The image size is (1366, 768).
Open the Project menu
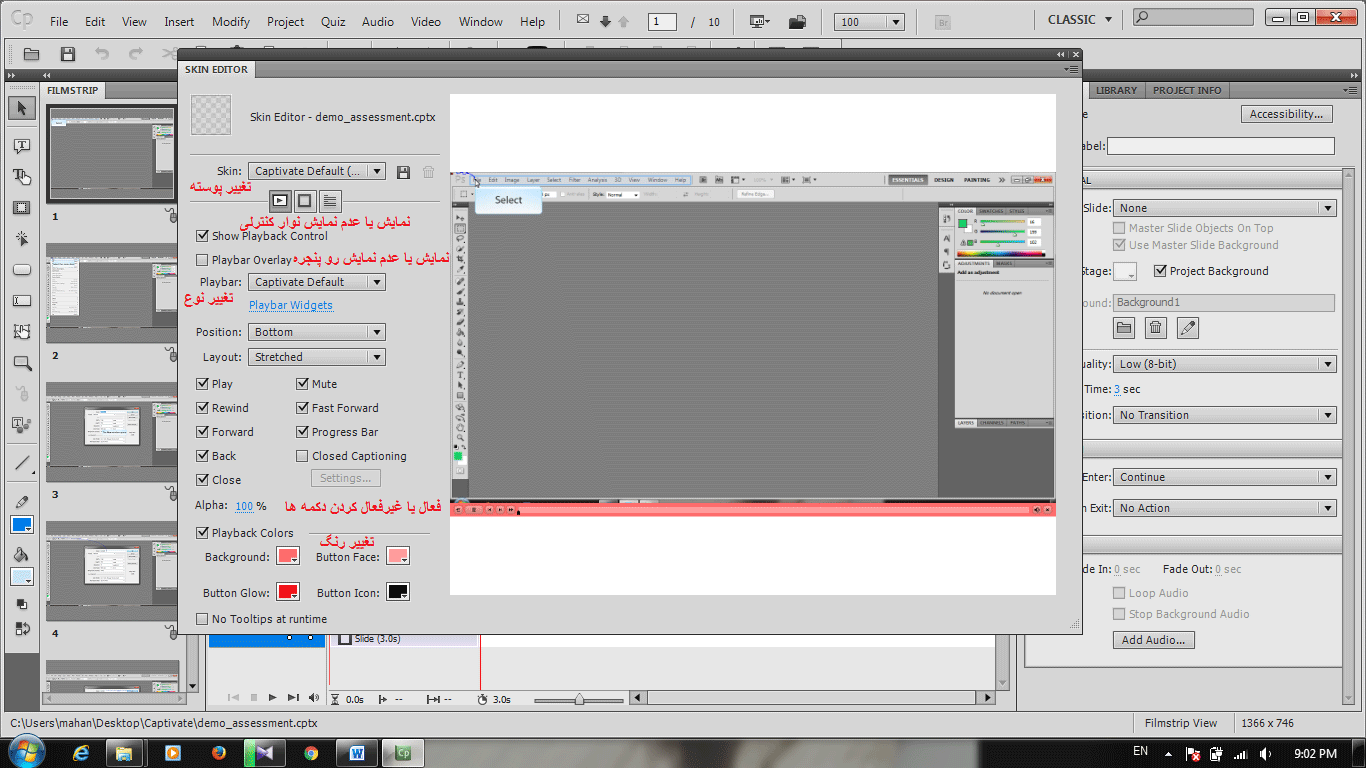click(285, 21)
